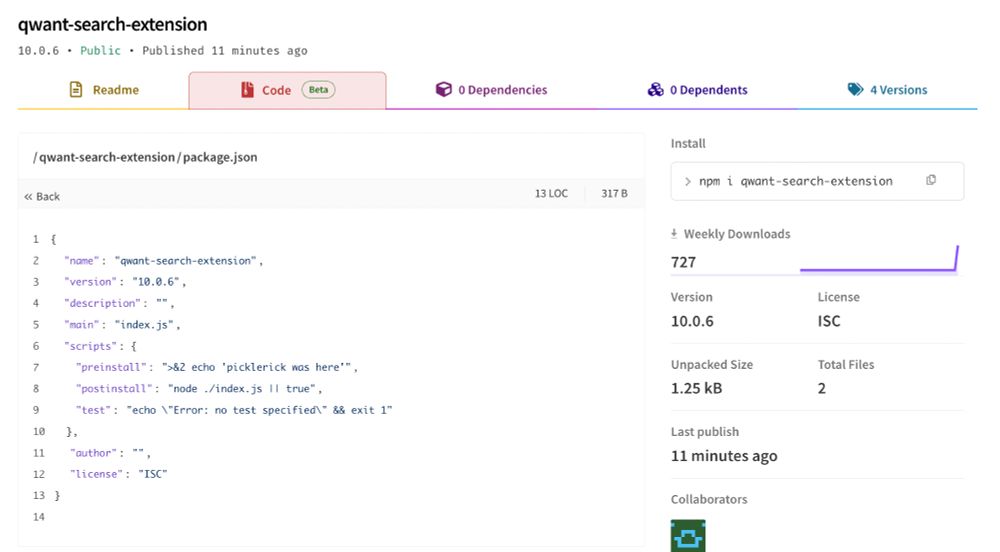The image size is (1000, 552).
Task: Click the qwant-search-extension page title
Action: (112, 24)
